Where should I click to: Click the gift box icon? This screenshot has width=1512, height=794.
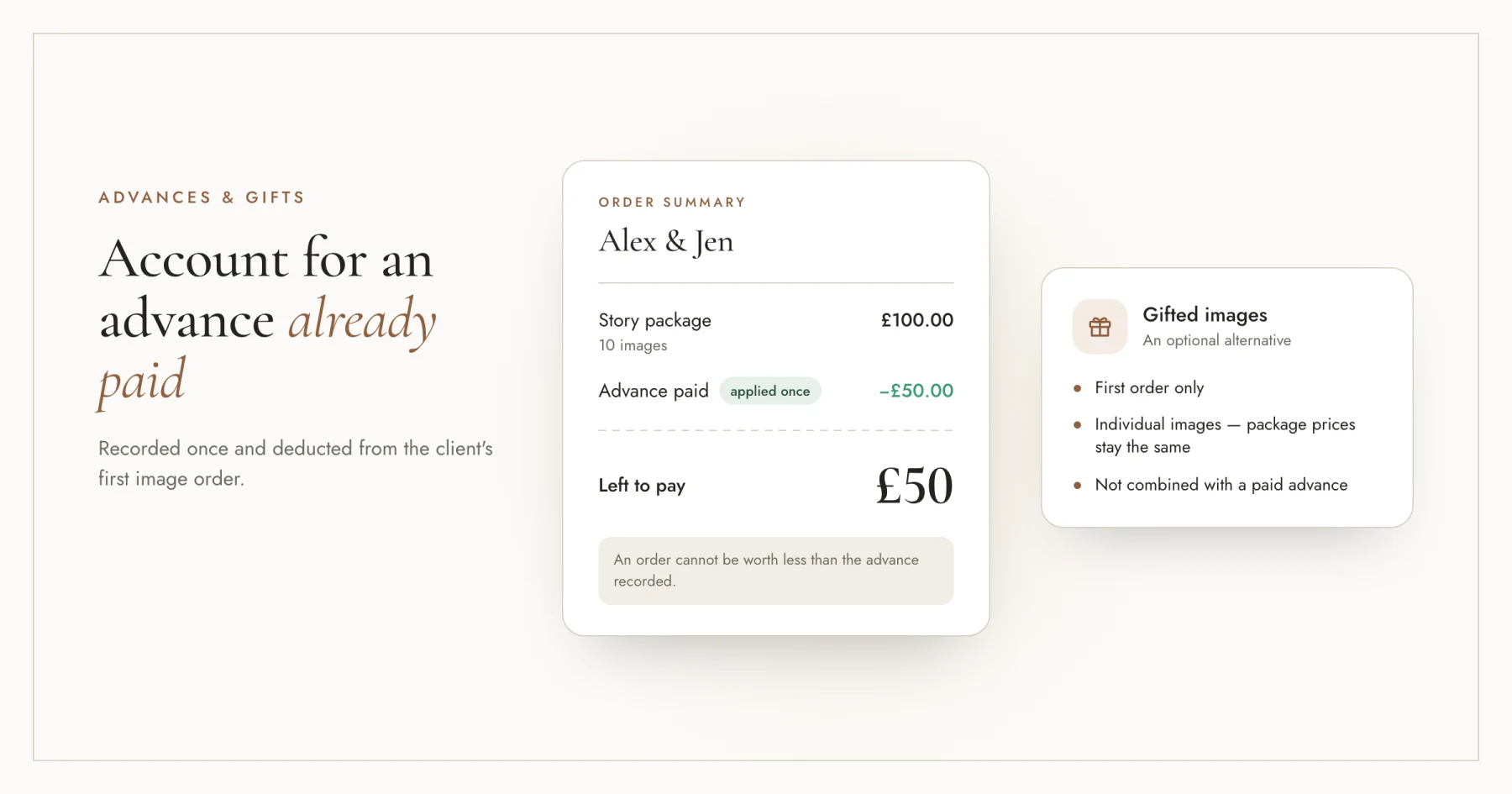click(x=1100, y=327)
